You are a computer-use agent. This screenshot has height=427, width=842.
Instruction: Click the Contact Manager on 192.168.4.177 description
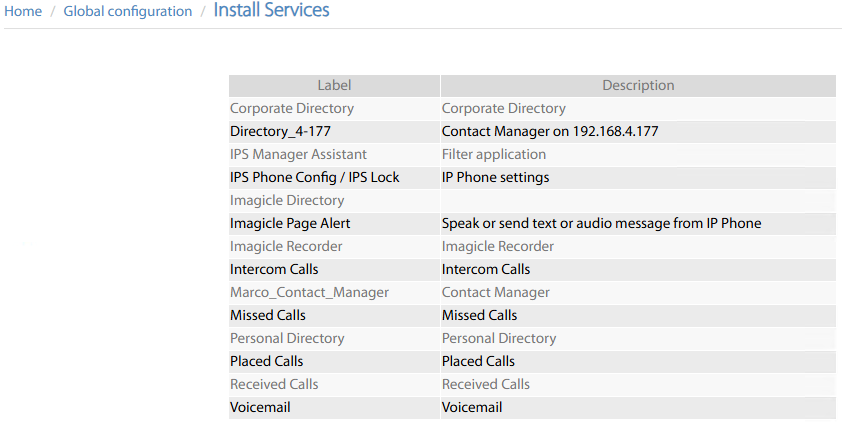coord(549,131)
